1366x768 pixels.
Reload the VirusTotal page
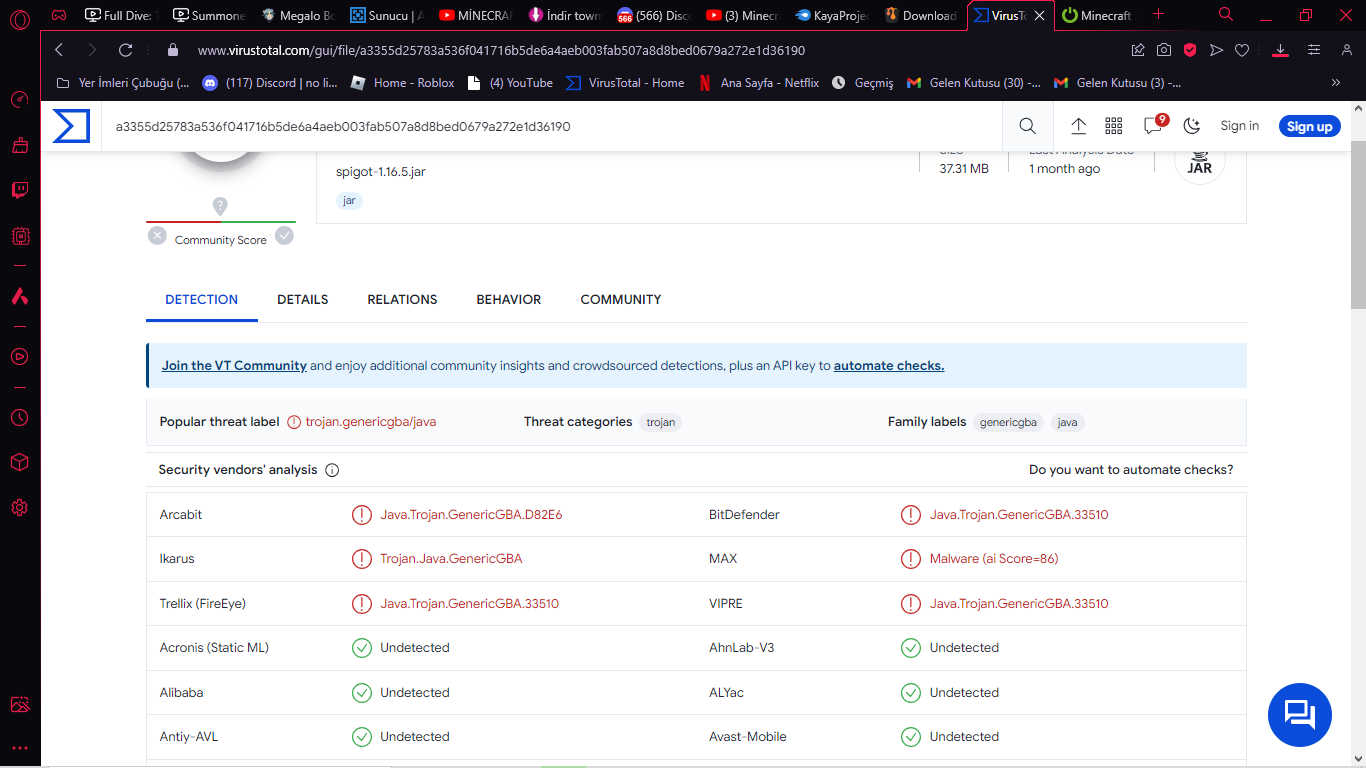coord(125,50)
